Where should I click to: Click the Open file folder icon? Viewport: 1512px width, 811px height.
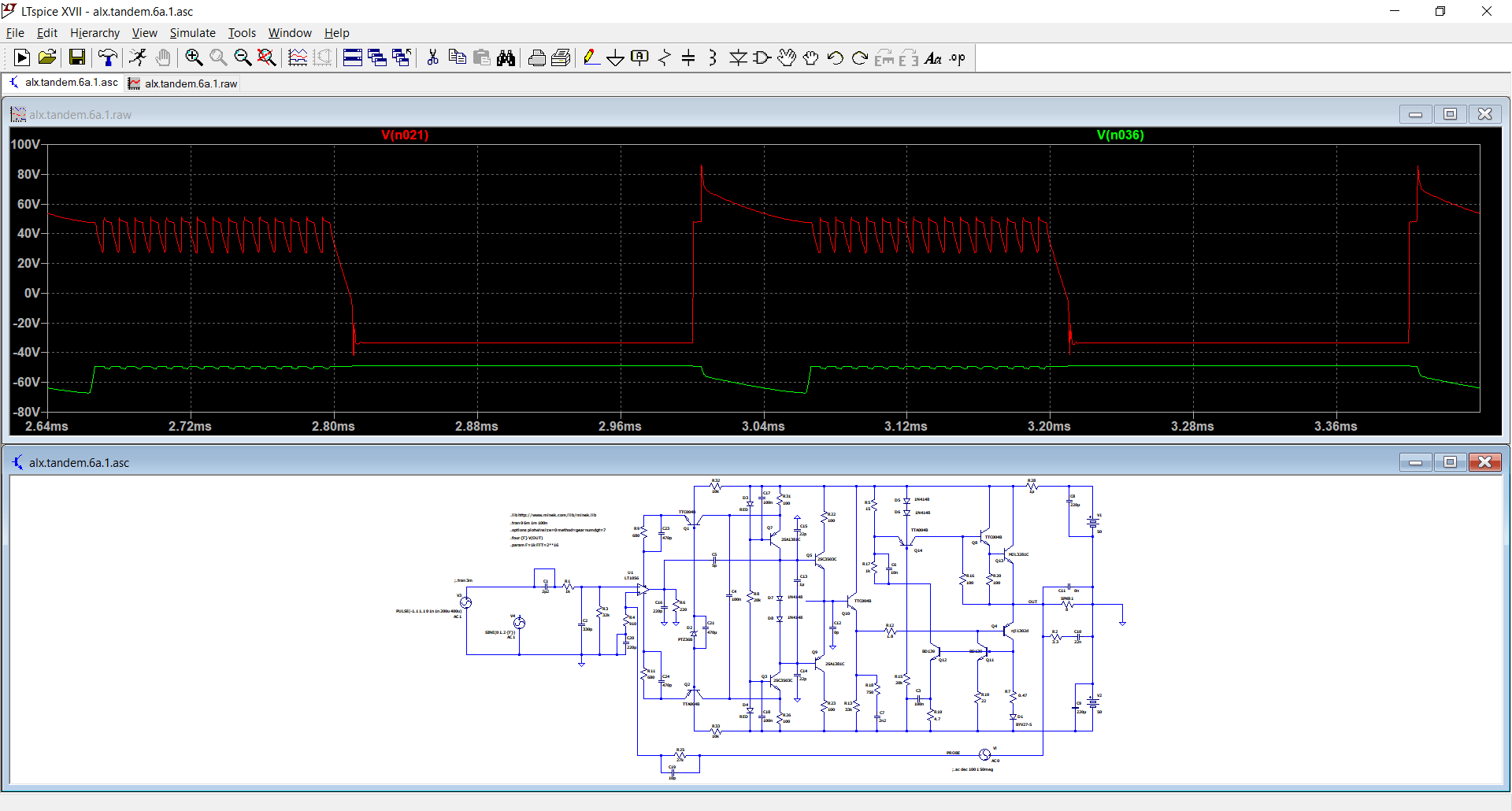[x=47, y=57]
